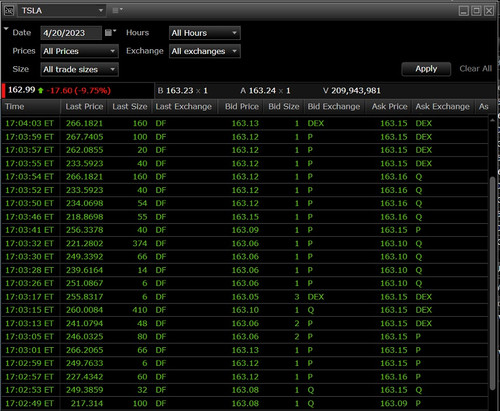The height and width of the screenshot is (411, 500).
Task: Sort by the Time column header
Action: (31, 107)
